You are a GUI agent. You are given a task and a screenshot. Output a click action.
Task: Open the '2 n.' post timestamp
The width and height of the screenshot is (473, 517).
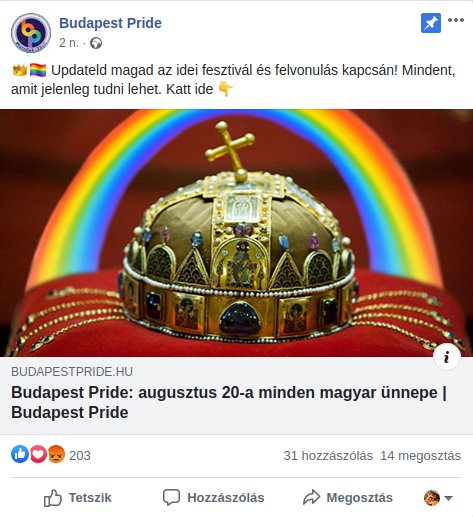click(69, 43)
